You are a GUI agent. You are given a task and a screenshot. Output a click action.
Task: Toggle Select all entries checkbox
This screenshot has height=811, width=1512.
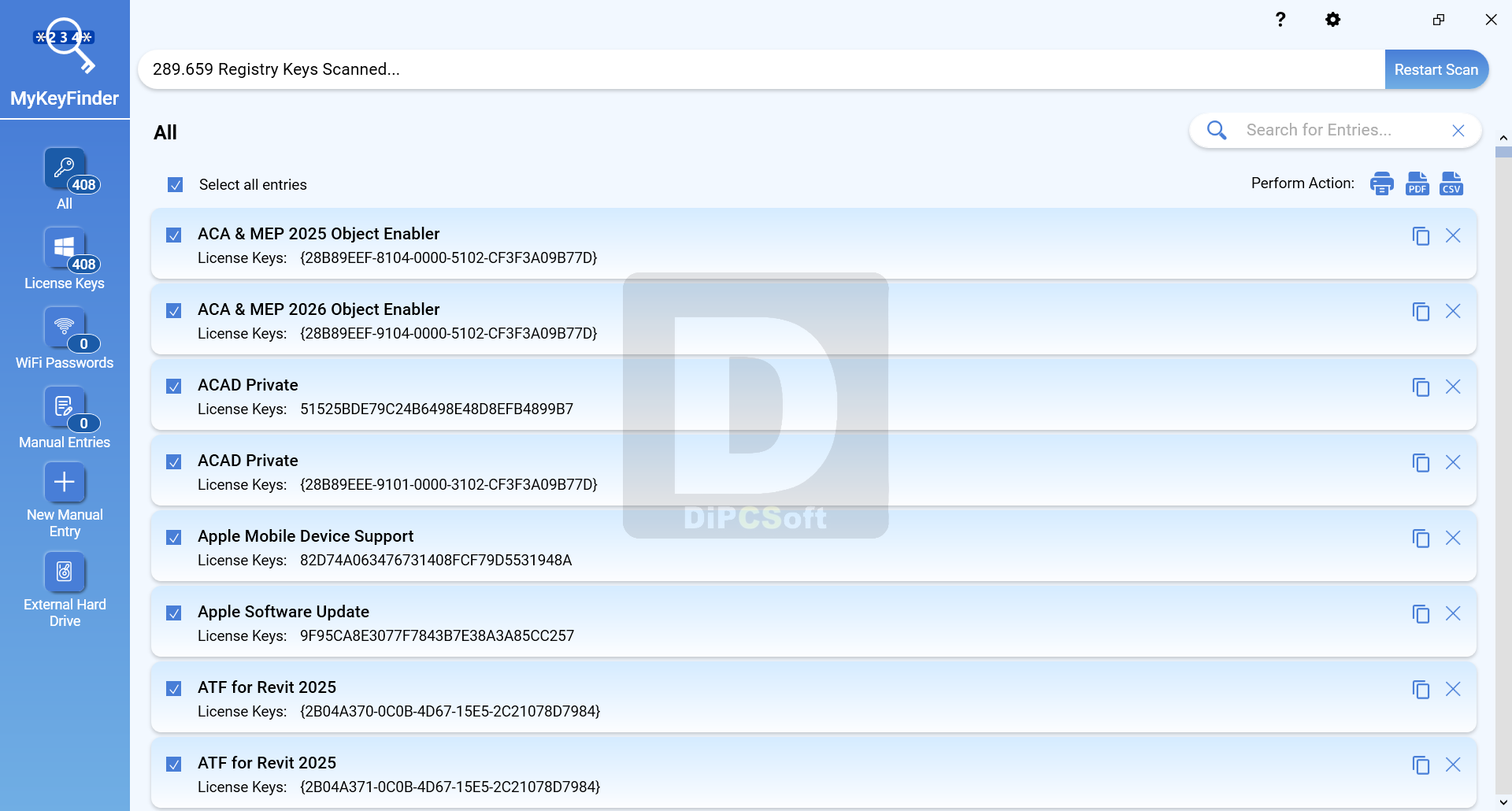click(175, 185)
